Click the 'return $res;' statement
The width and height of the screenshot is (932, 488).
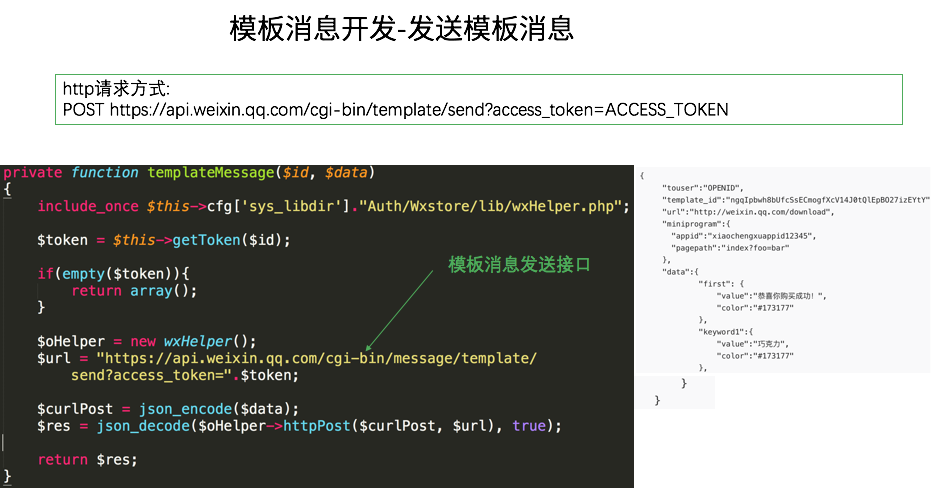point(87,460)
